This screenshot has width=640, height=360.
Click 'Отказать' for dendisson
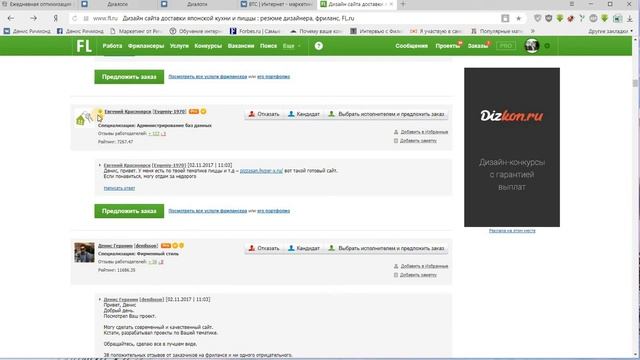(x=264, y=248)
